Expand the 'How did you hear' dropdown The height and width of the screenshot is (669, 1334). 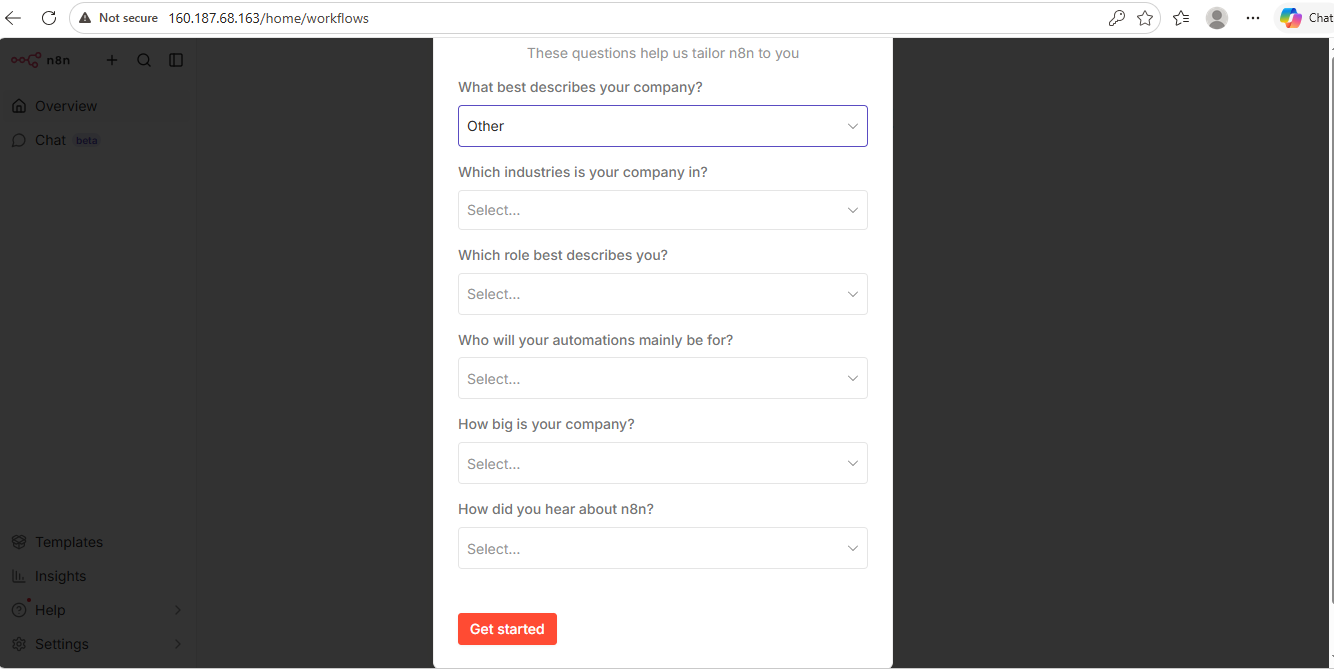click(x=662, y=549)
